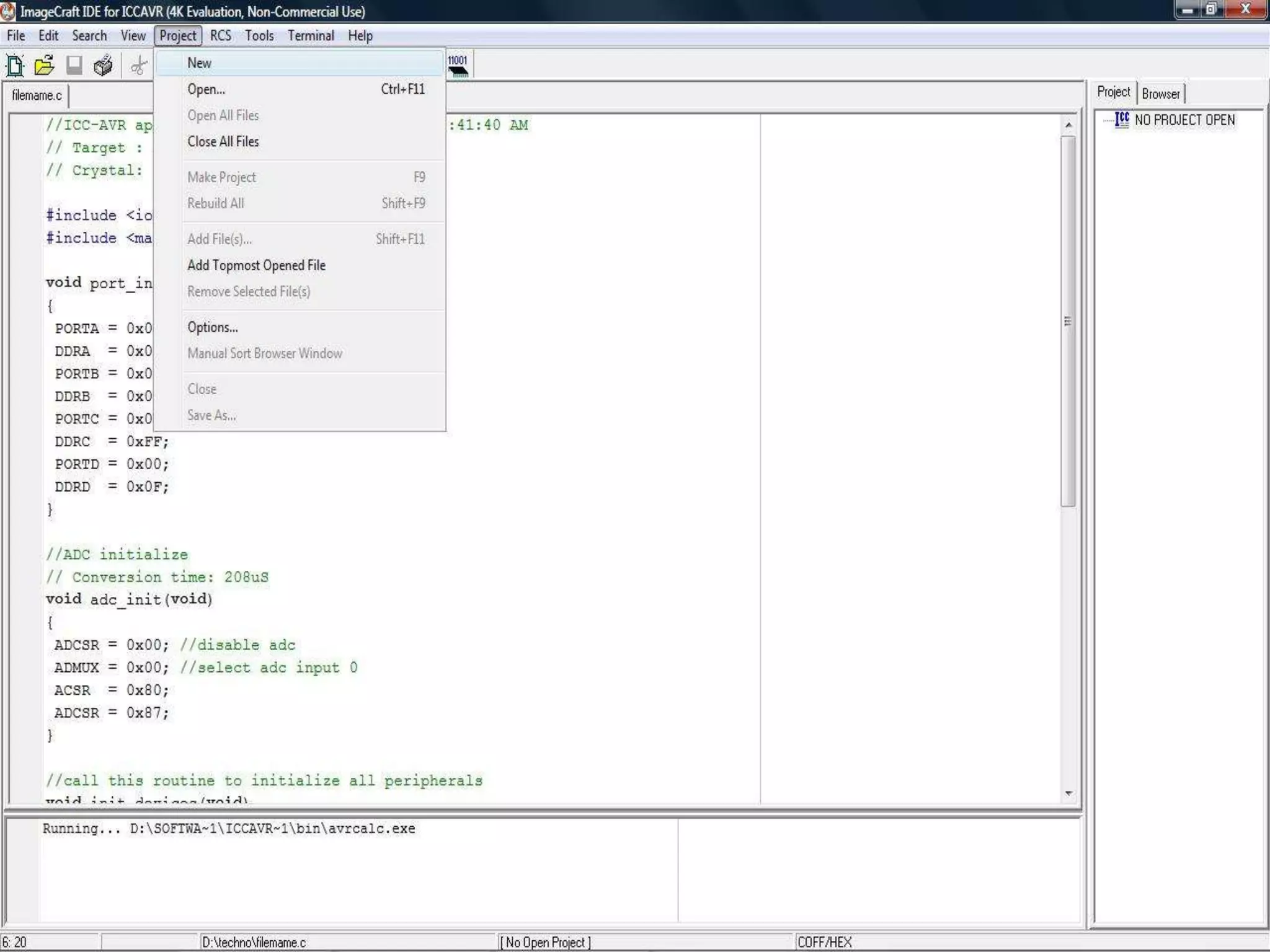Screen dimensions: 1270x952
Task: Click cursor position '6: 20' status
Action: coord(15,943)
